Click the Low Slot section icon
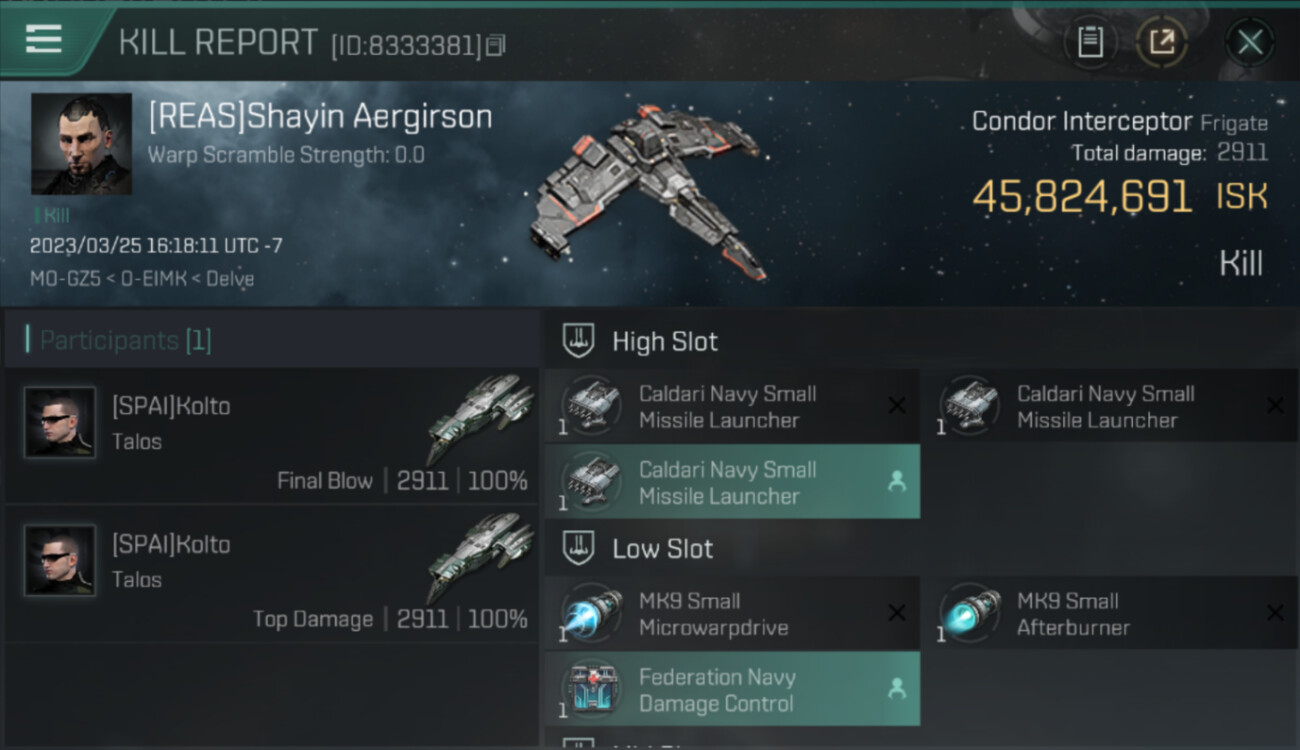The height and width of the screenshot is (750, 1300). [579, 548]
